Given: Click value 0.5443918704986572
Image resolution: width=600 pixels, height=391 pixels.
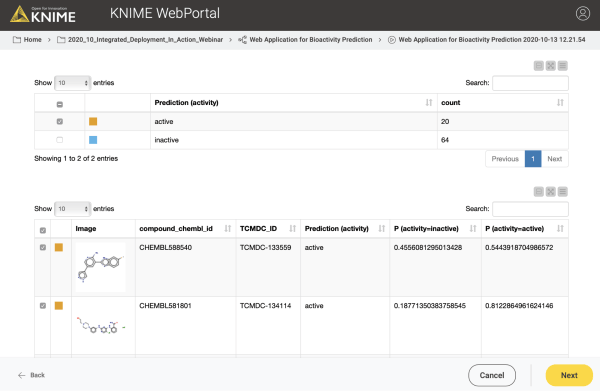Looking at the screenshot, I should (519, 248).
